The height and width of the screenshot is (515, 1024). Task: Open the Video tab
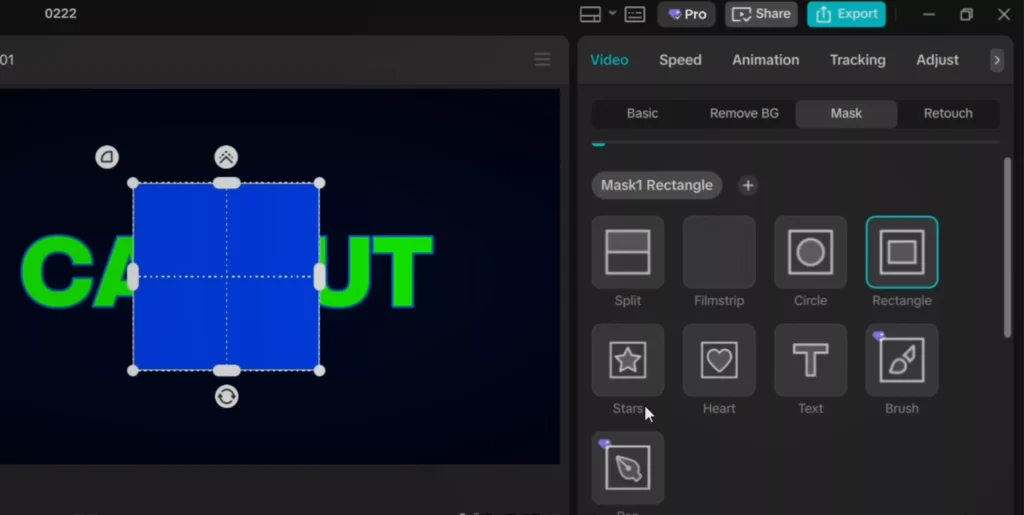click(609, 60)
